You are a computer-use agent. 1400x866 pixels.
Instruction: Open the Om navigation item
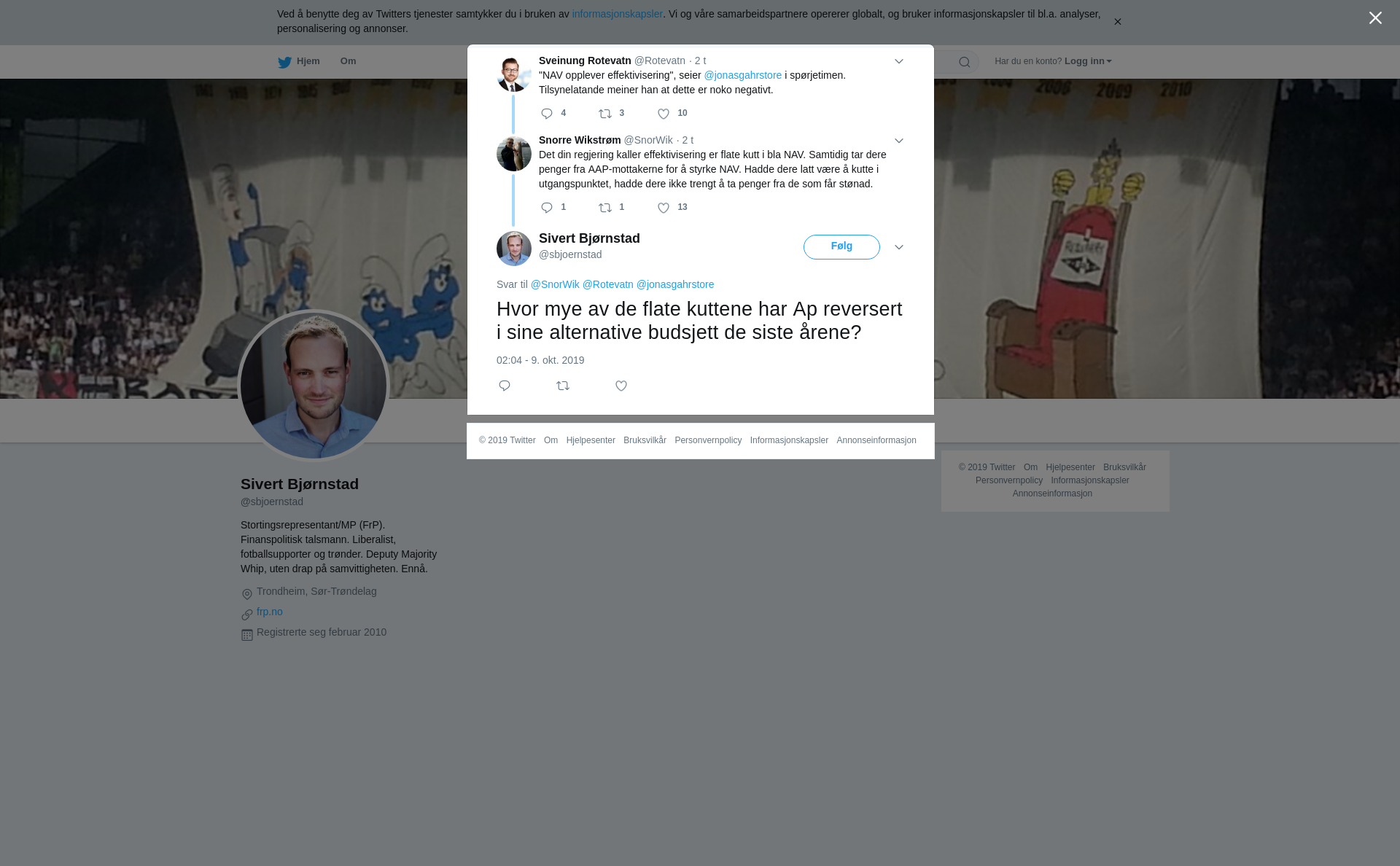(348, 61)
